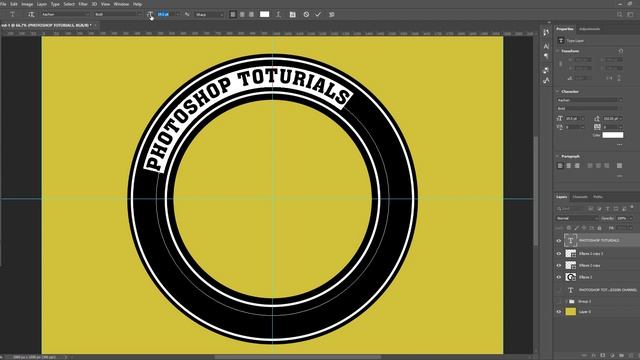Expand the Group 1 folder arrow

[566, 301]
